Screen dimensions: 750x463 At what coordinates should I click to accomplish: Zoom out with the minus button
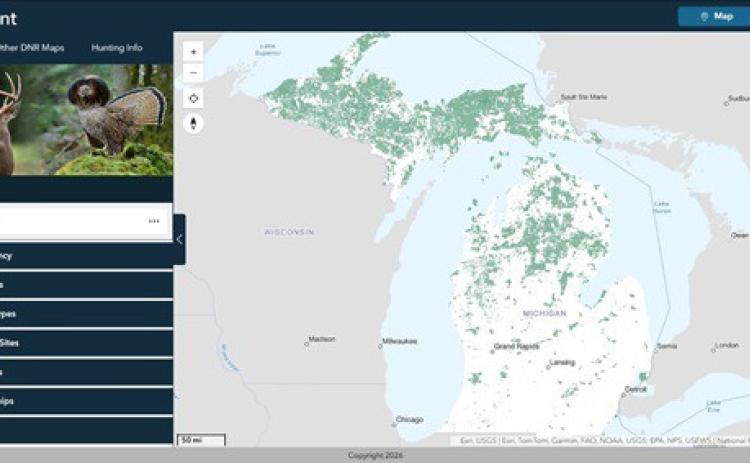(x=193, y=73)
